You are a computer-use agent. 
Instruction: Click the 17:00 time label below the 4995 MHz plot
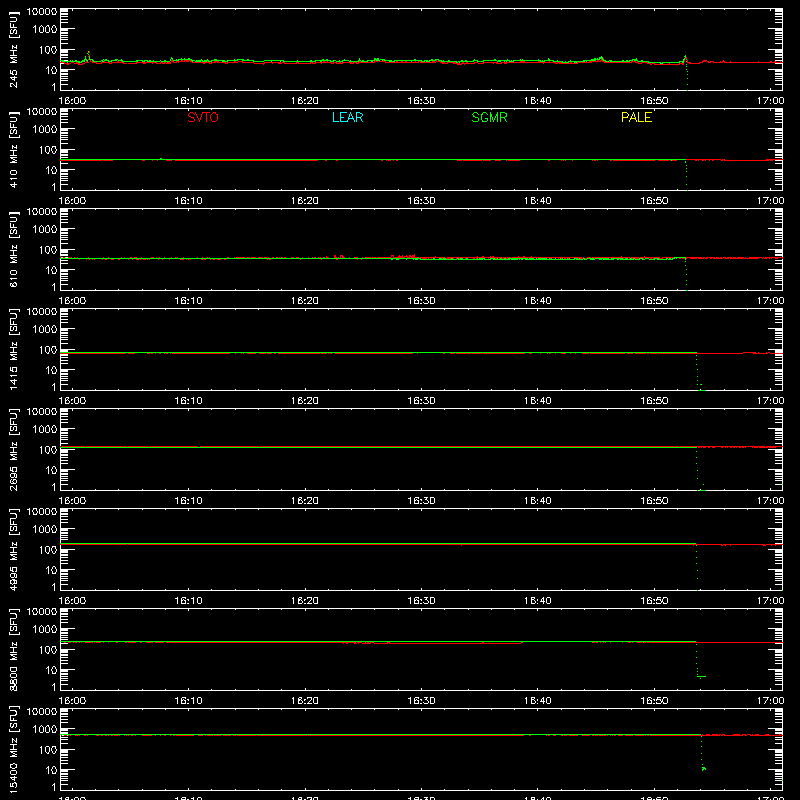pos(770,601)
